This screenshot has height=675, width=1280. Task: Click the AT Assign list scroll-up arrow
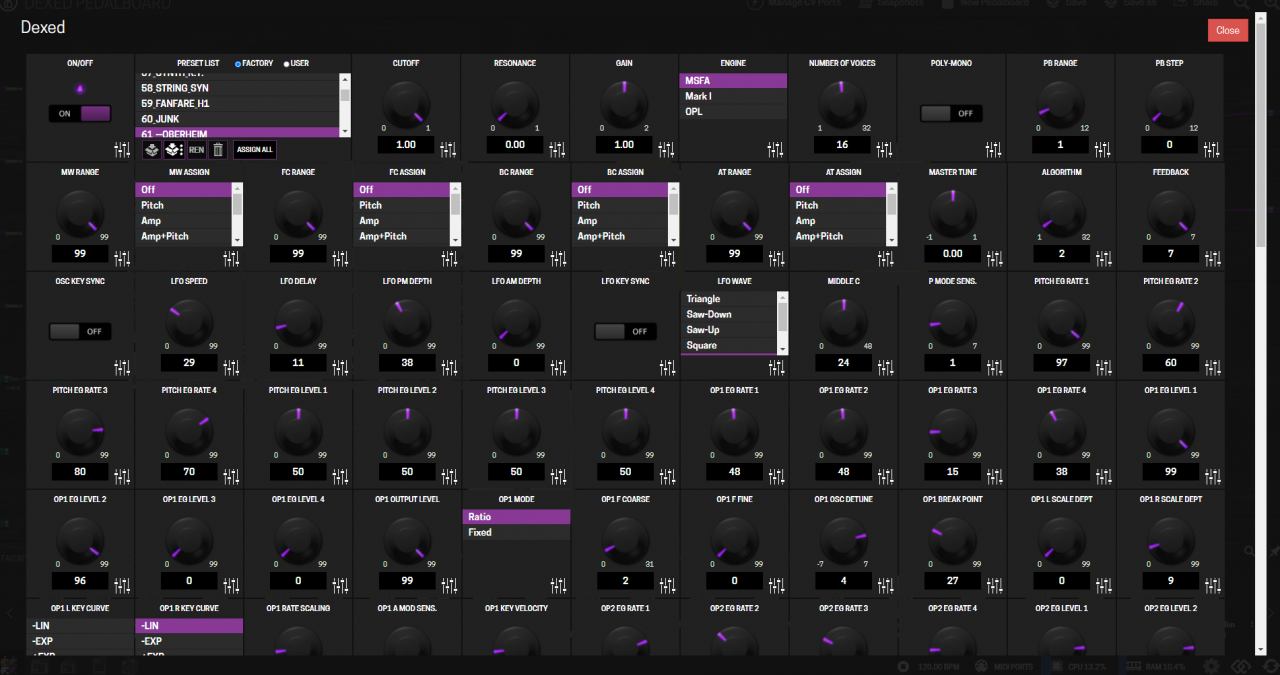[891, 187]
